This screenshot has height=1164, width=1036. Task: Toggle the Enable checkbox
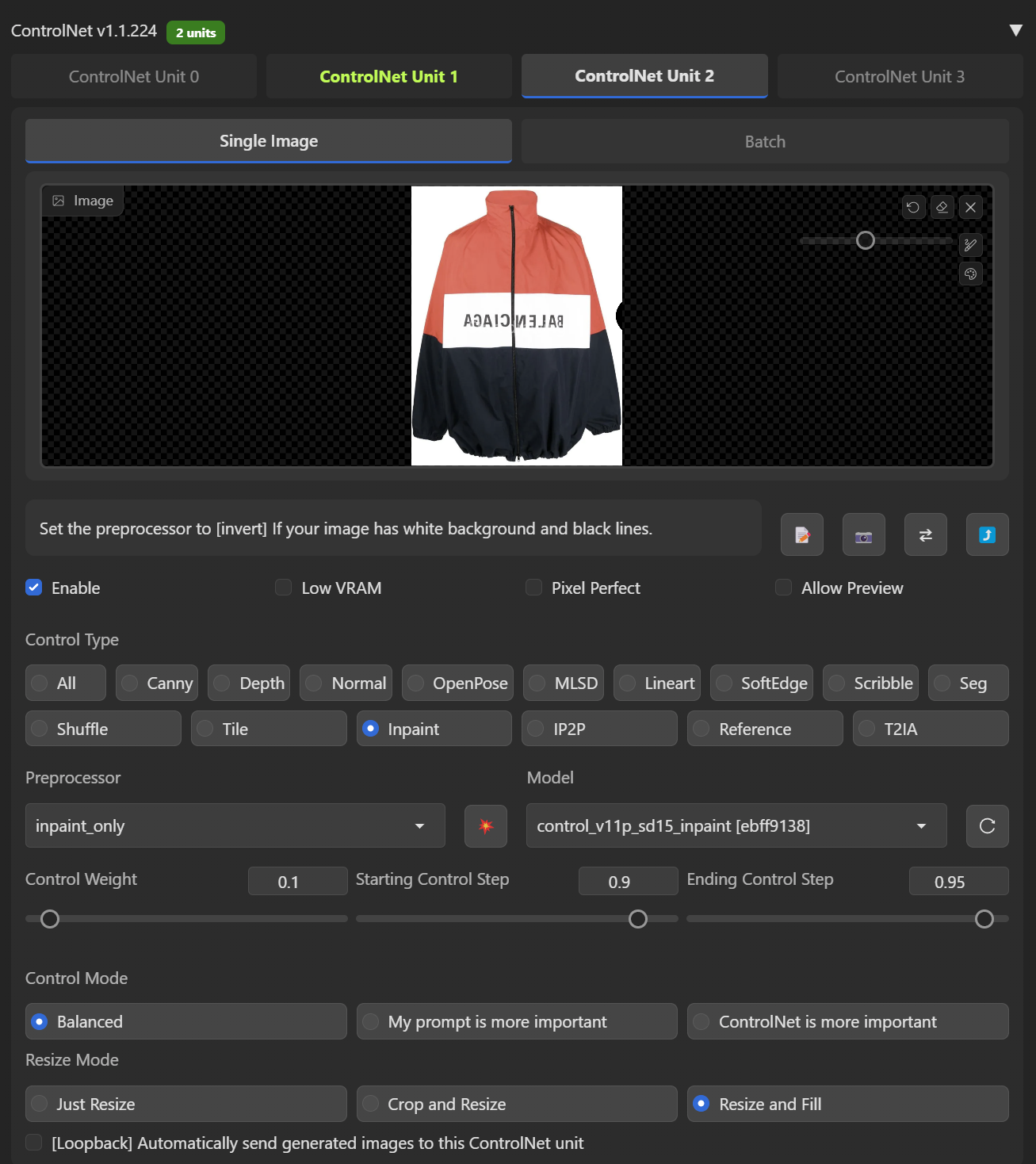click(34, 588)
